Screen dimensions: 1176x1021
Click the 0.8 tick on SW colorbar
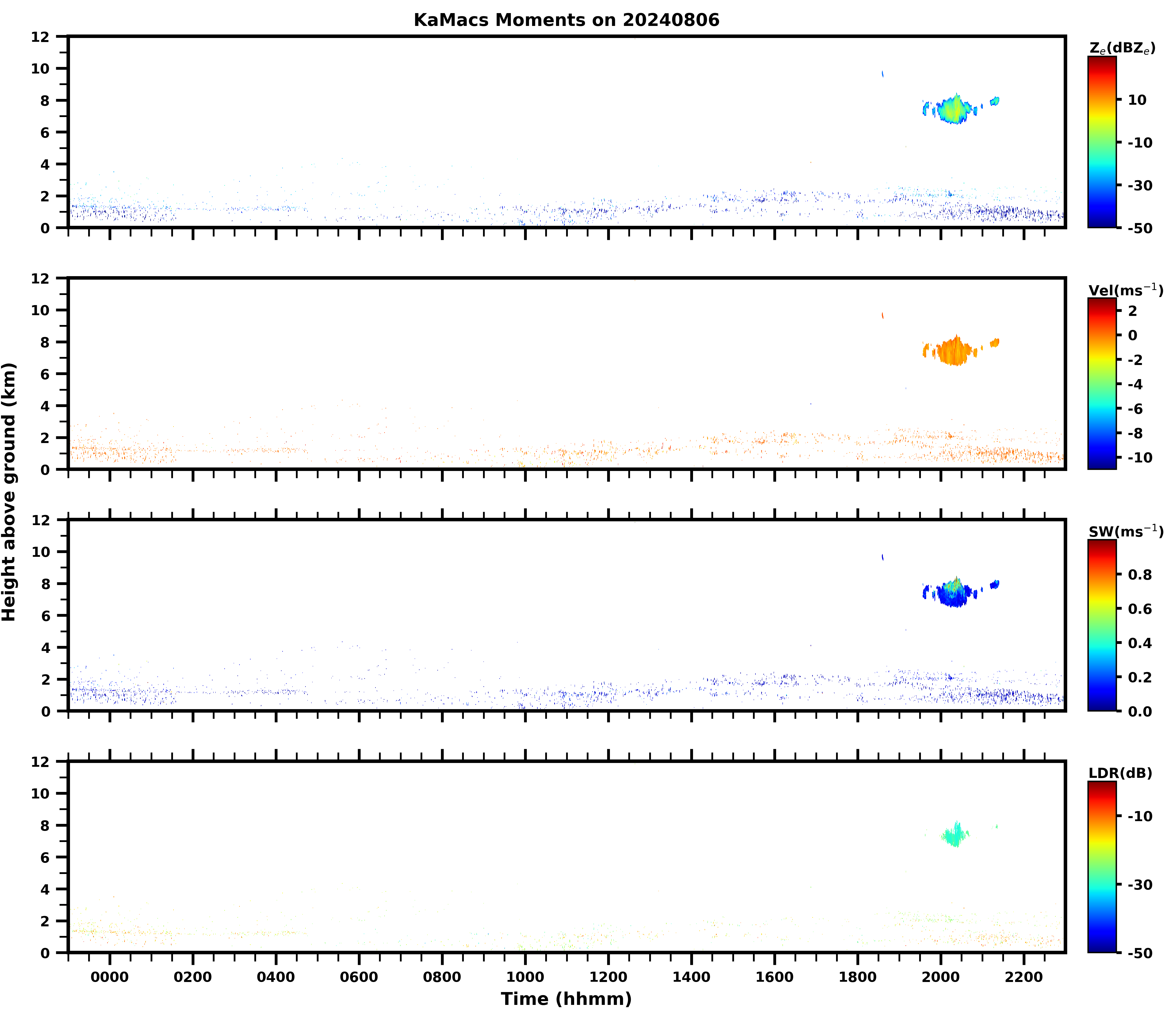point(1139,575)
